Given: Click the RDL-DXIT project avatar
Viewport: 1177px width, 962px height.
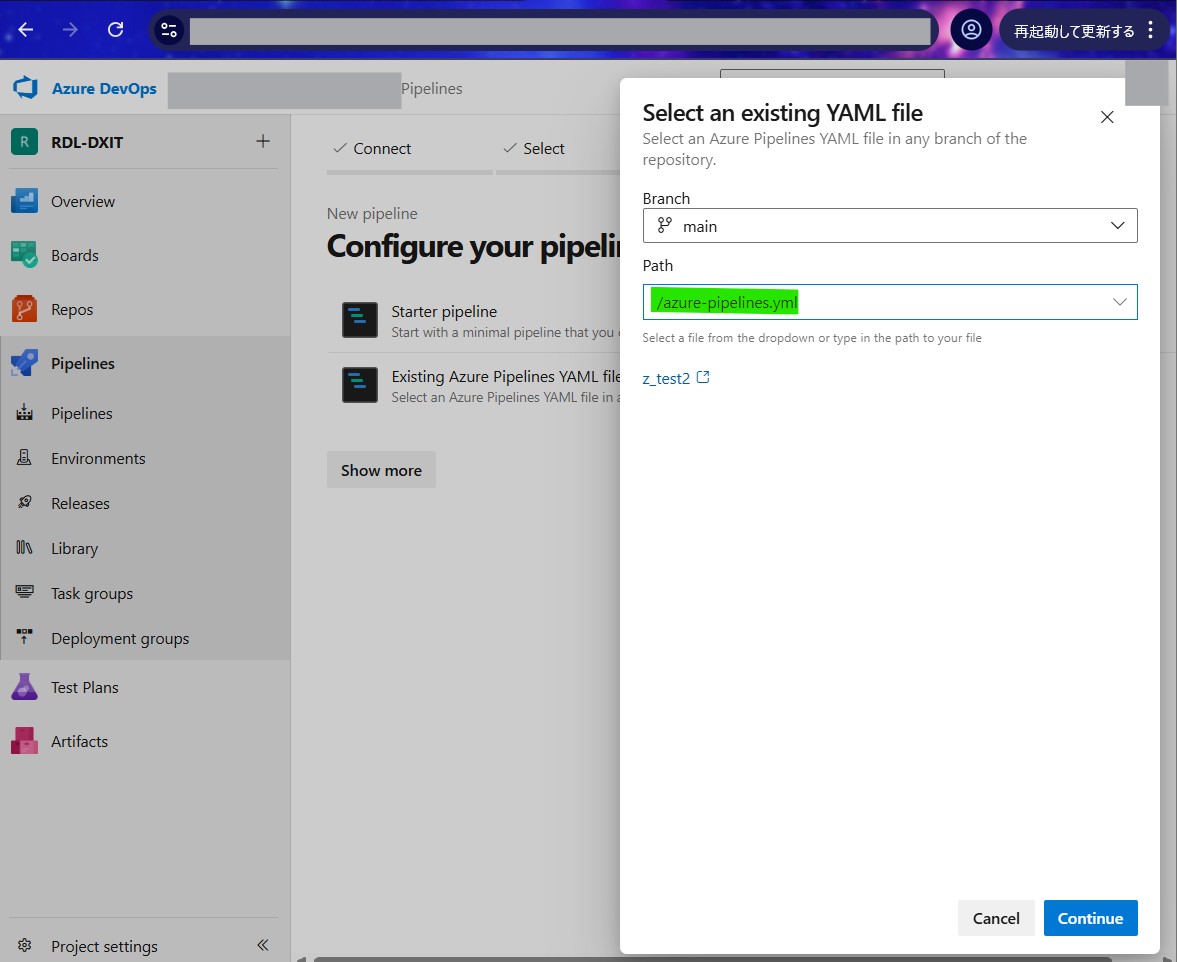Looking at the screenshot, I should pos(24,142).
